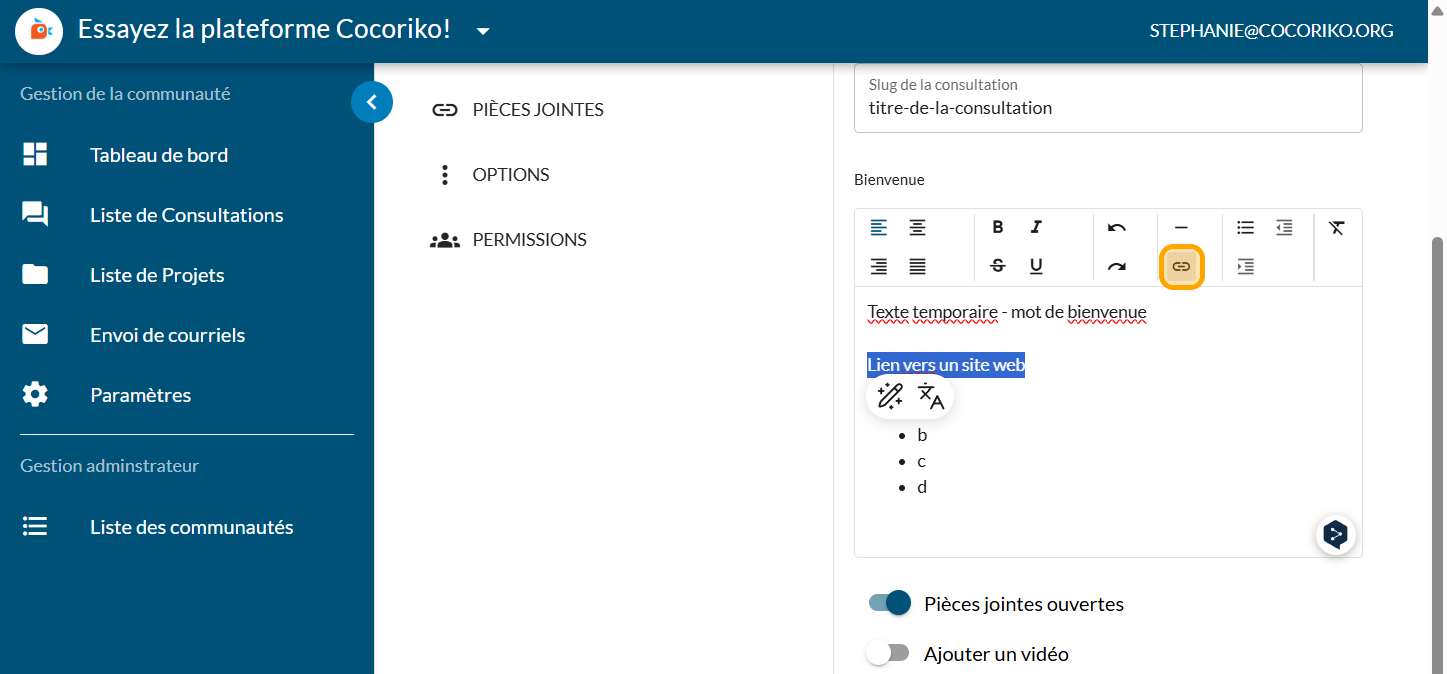This screenshot has height=674, width=1447.
Task: Click STEPHANIE@COCORIKO.ORG account button
Action: click(1271, 31)
